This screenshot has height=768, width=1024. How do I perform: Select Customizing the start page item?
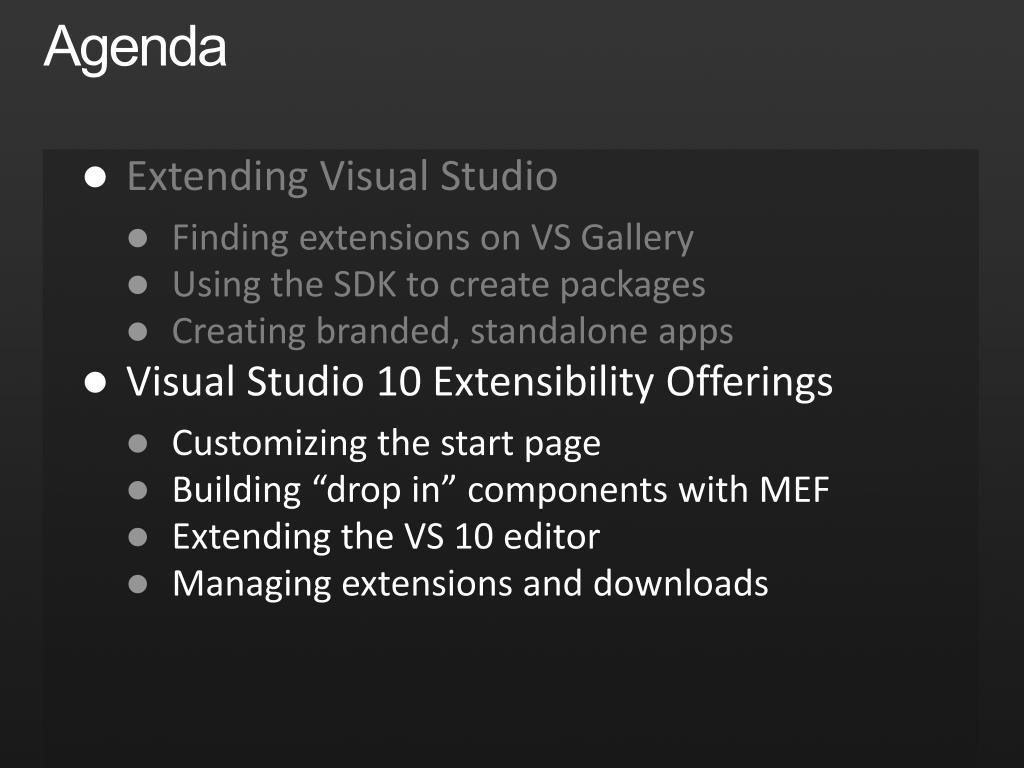click(x=387, y=445)
